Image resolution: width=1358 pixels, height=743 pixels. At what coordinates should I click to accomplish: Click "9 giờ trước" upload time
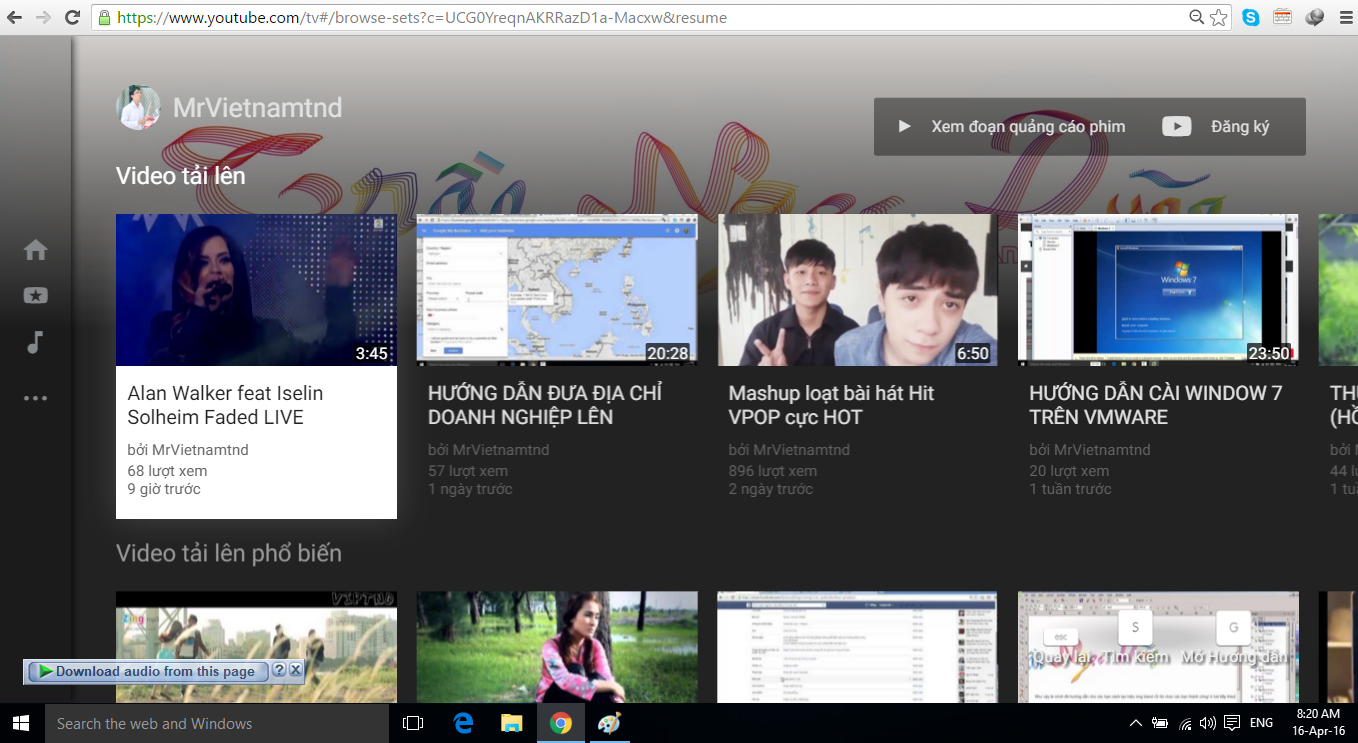[164, 489]
